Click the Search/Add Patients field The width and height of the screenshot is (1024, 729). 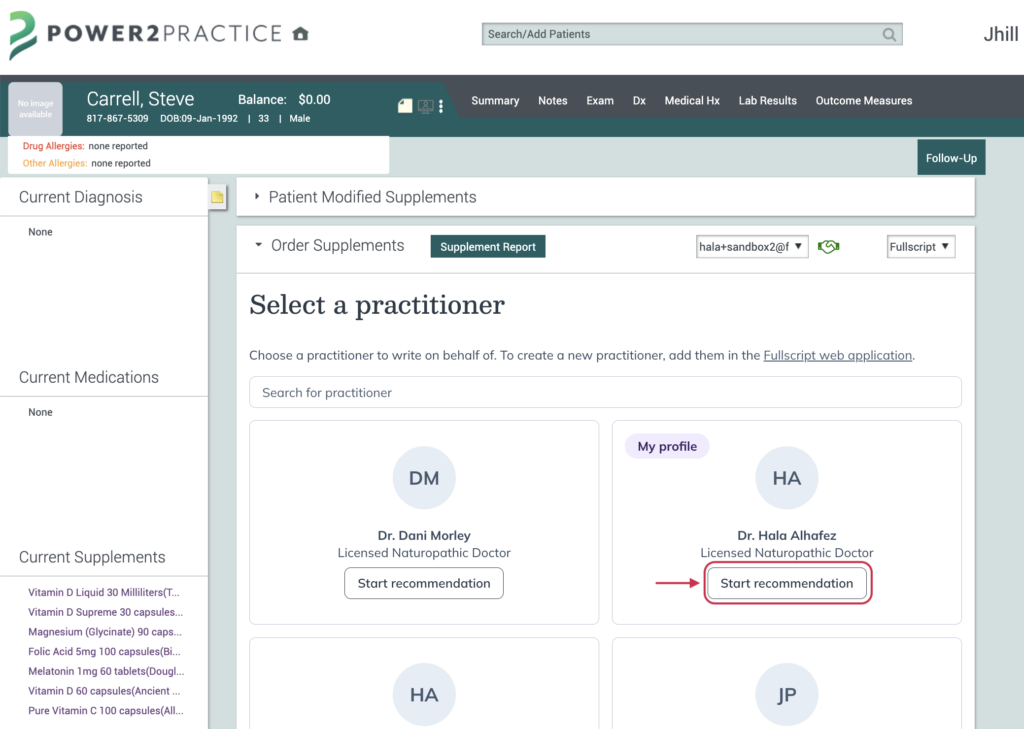(692, 34)
